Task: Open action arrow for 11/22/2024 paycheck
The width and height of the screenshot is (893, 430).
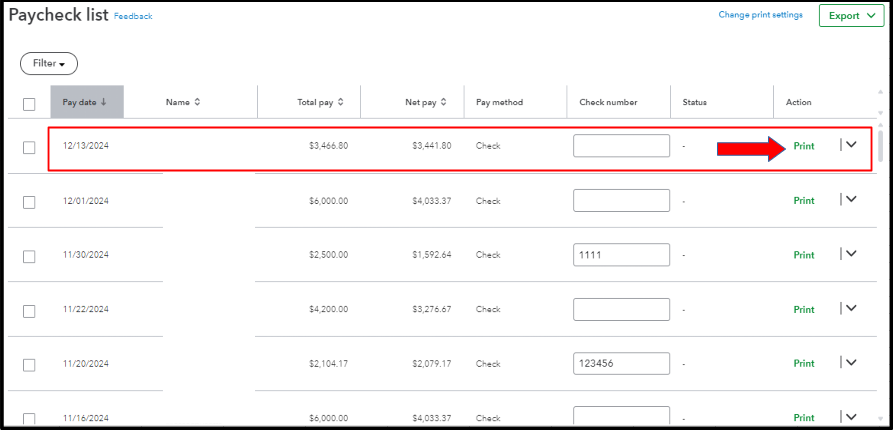Action: [x=851, y=309]
